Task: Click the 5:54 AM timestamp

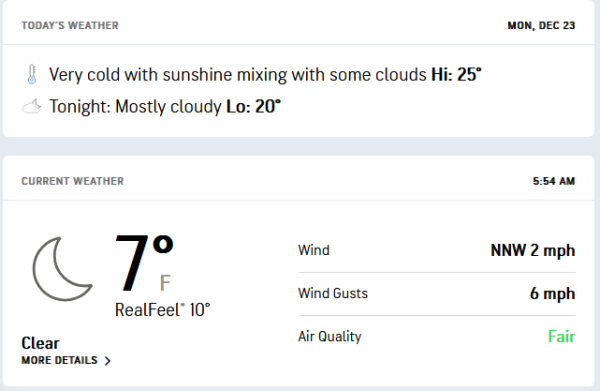Action: tap(554, 181)
